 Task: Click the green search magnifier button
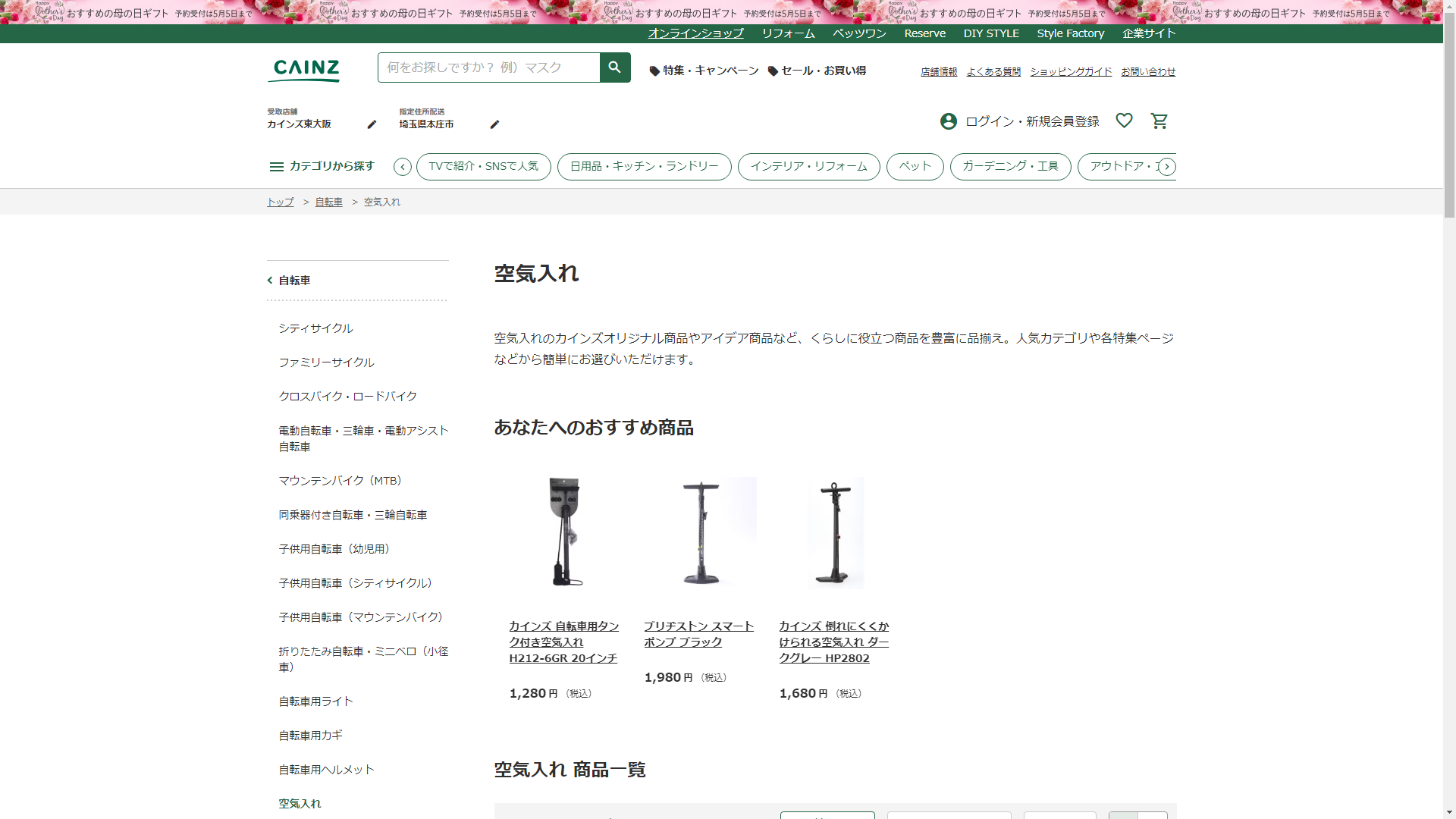[615, 67]
